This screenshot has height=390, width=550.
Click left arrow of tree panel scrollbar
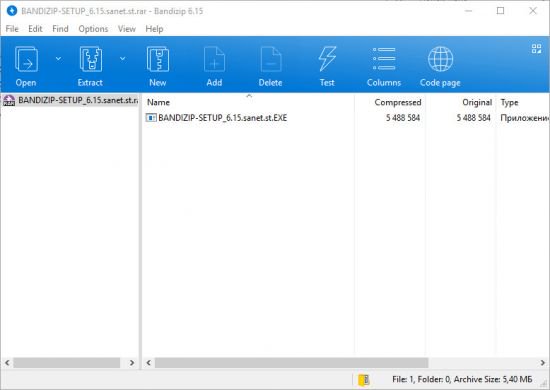[7, 363]
